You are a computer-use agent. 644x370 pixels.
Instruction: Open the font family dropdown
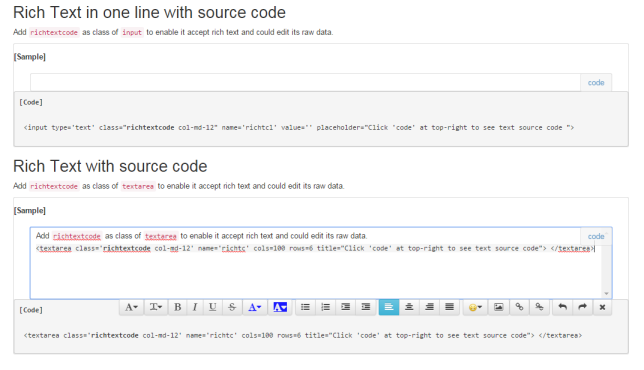(x=131, y=307)
